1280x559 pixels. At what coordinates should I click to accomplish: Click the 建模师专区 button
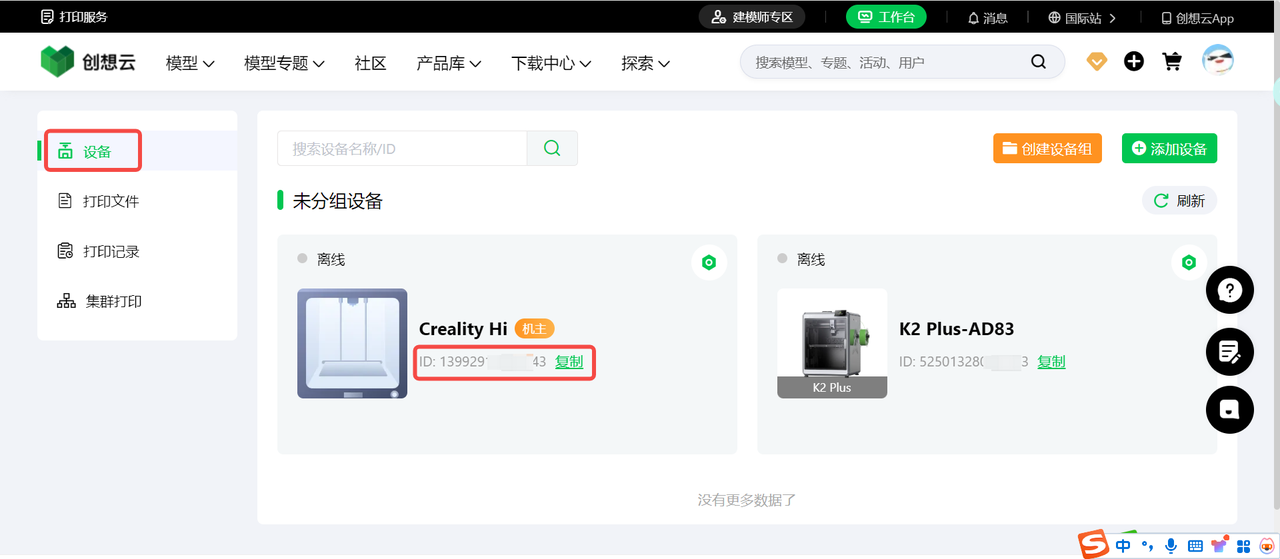tap(751, 17)
